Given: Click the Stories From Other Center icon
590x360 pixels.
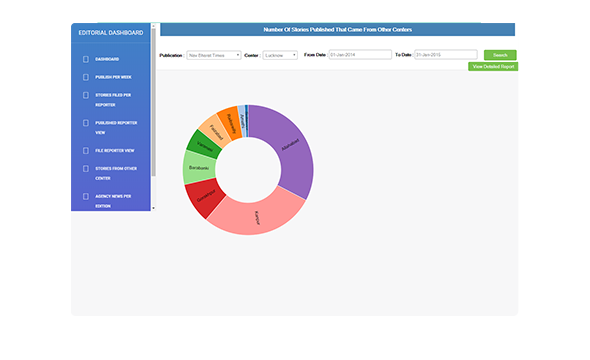Looking at the screenshot, I should (86, 169).
